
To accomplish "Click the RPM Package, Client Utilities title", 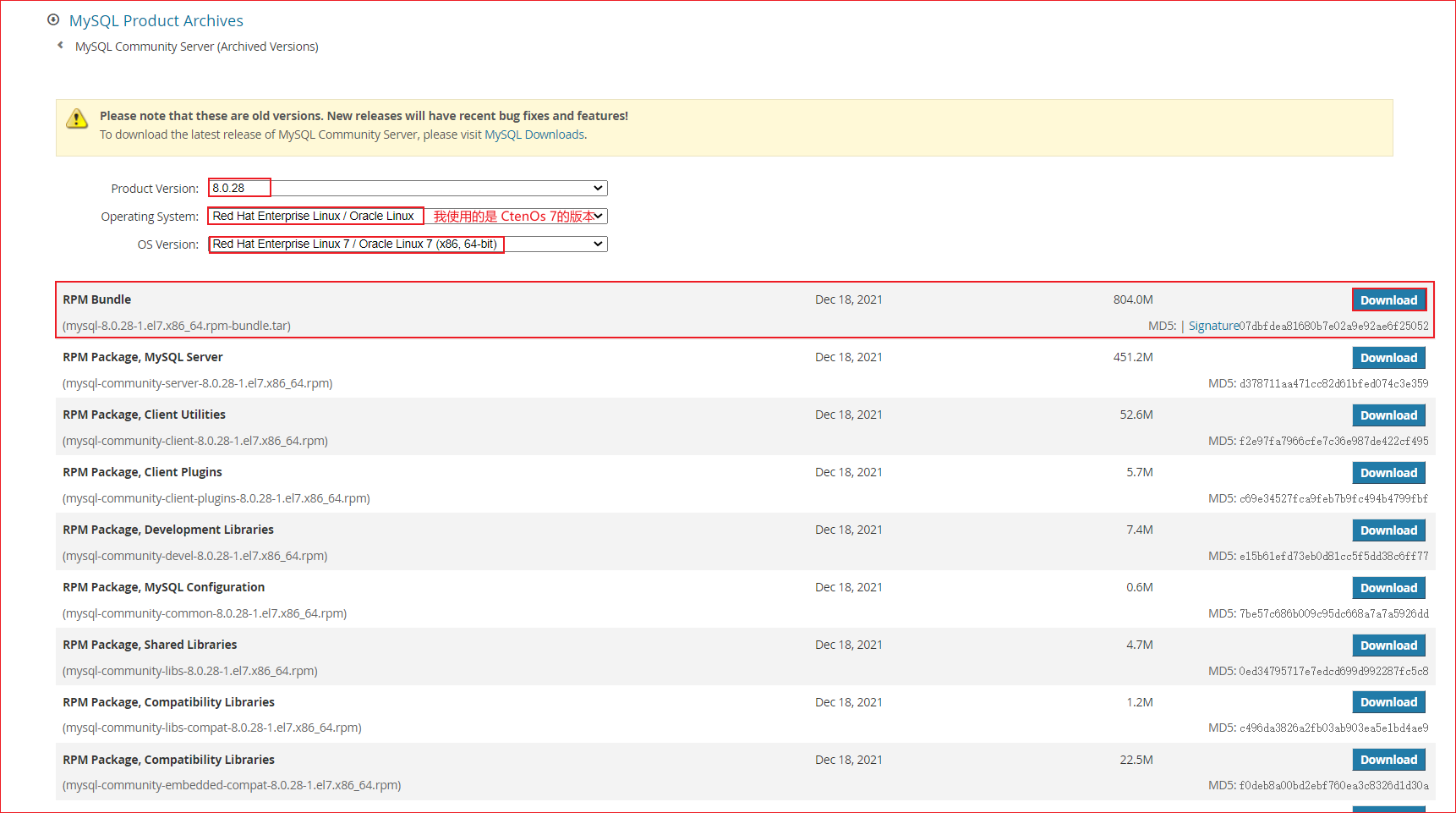I will 145,415.
